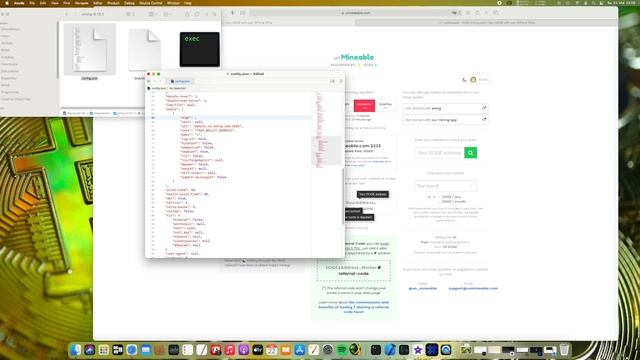640x360 pixels.
Task: Go back in Xcode editor history
Action: (x=155, y=81)
